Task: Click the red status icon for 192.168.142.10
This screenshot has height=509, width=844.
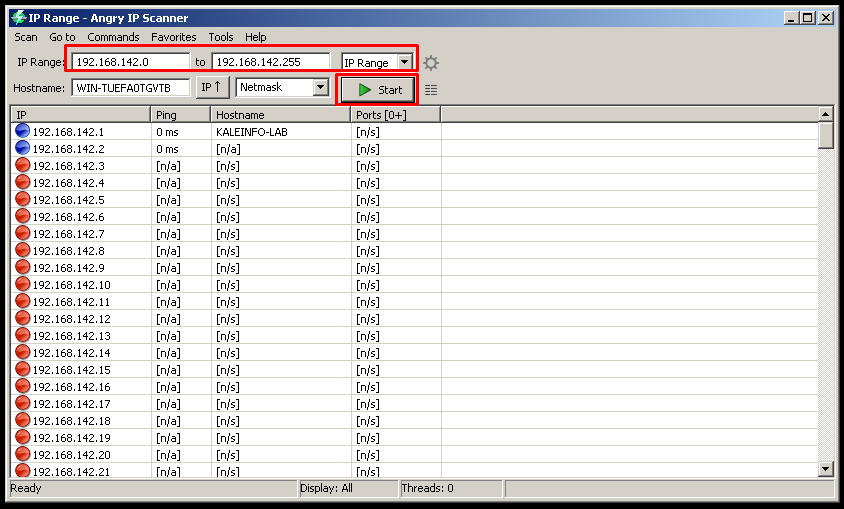Action: (23, 285)
